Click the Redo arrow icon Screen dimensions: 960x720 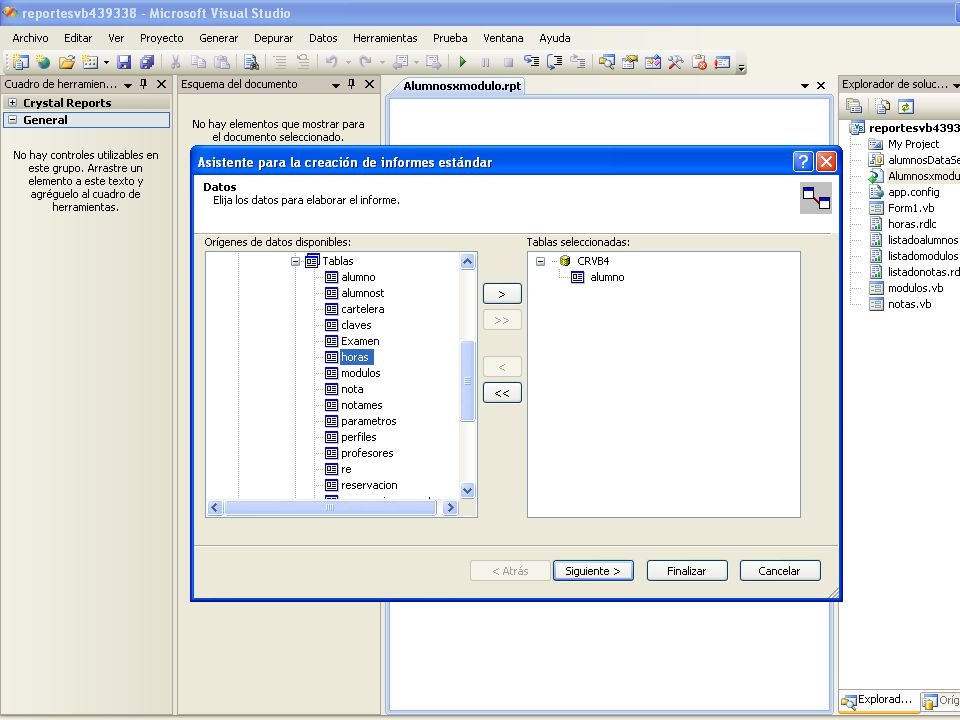tap(366, 62)
